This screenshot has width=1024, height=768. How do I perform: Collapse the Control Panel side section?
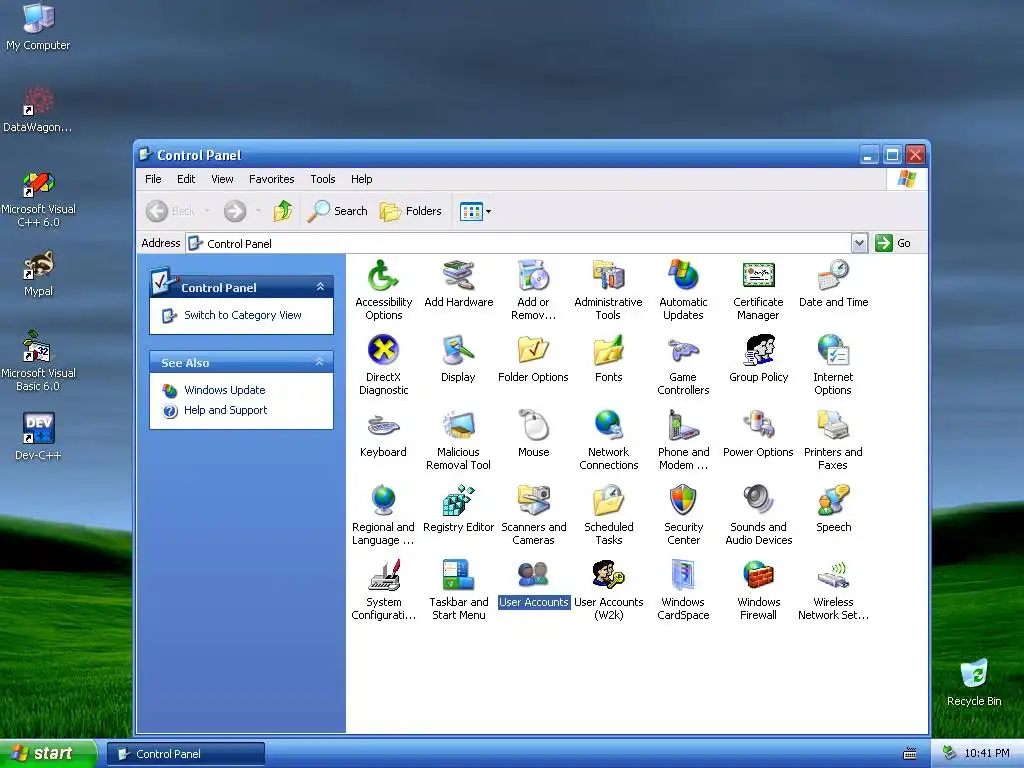click(320, 287)
